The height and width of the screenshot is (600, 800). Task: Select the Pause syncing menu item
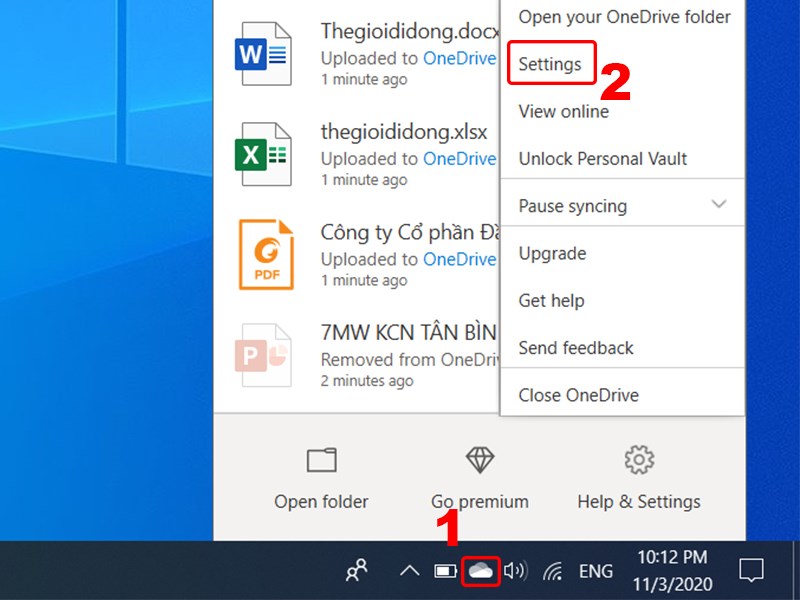tap(623, 206)
